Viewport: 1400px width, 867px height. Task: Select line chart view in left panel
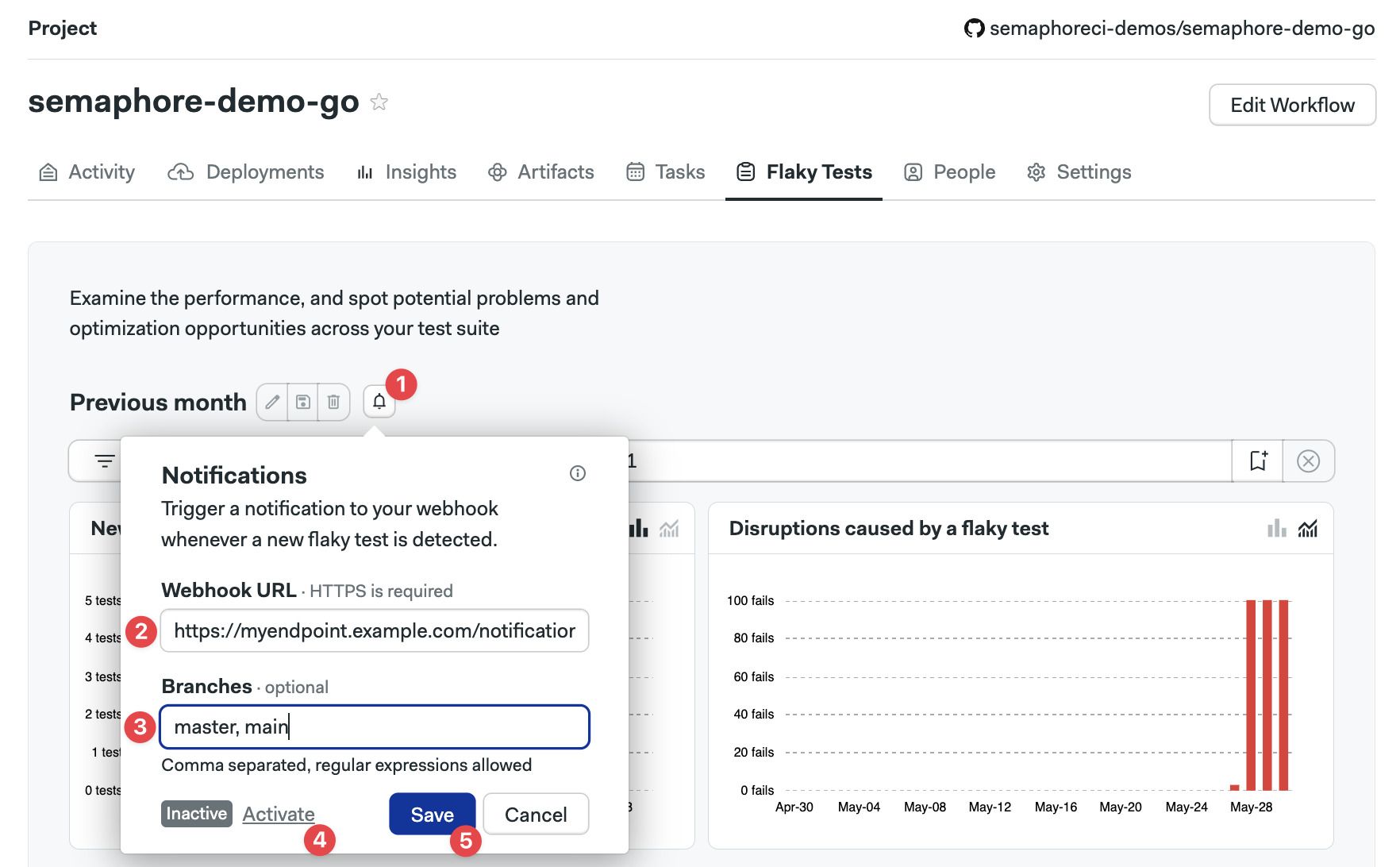[669, 528]
